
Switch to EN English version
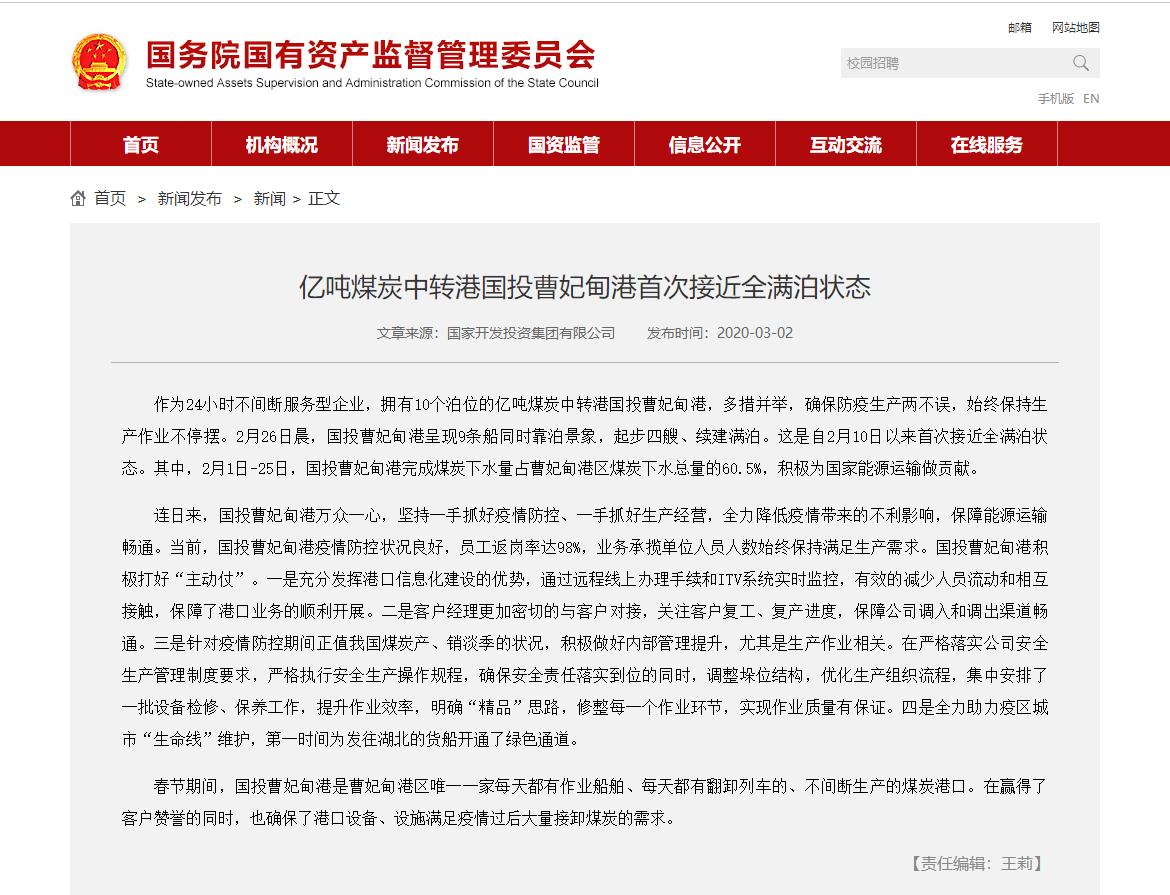1091,98
